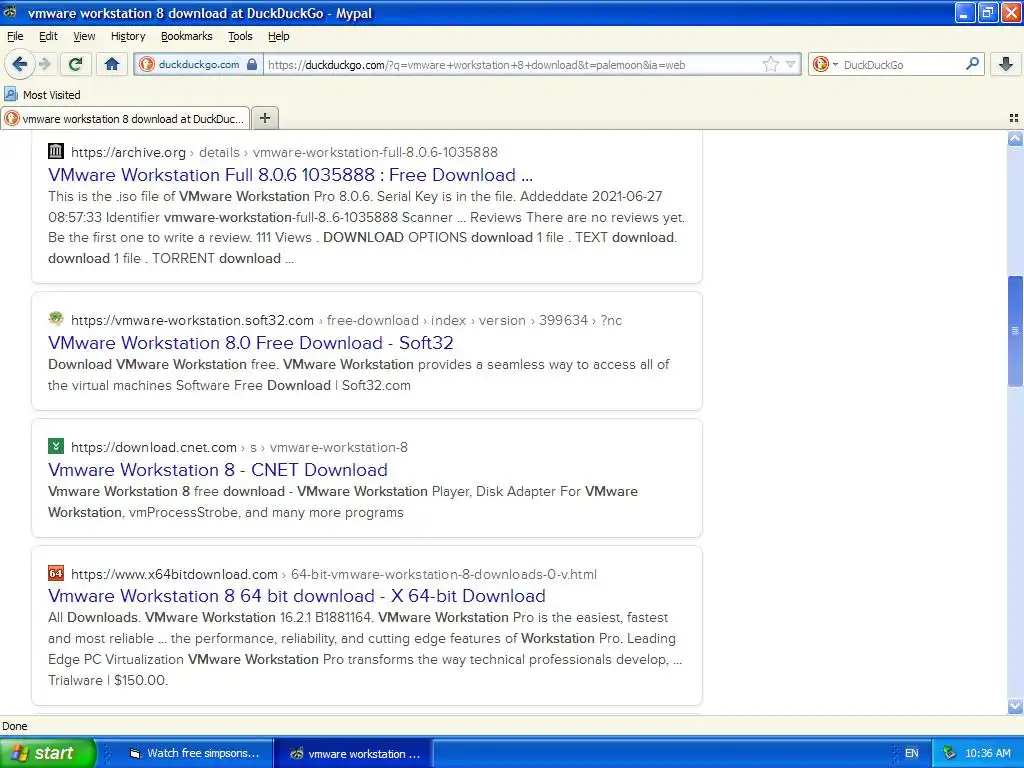Open the View menu

pos(84,36)
